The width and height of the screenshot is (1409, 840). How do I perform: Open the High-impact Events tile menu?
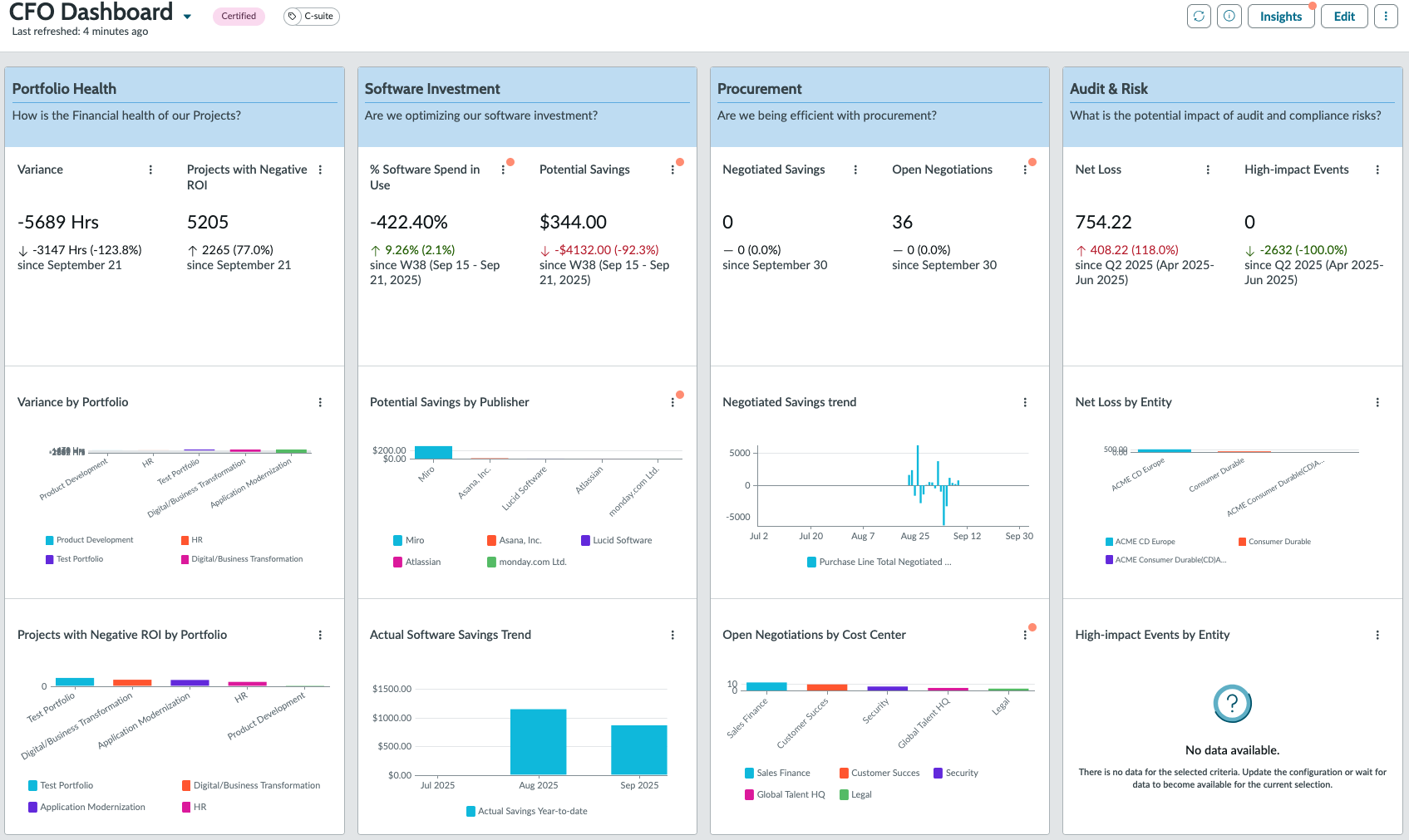[1377, 169]
